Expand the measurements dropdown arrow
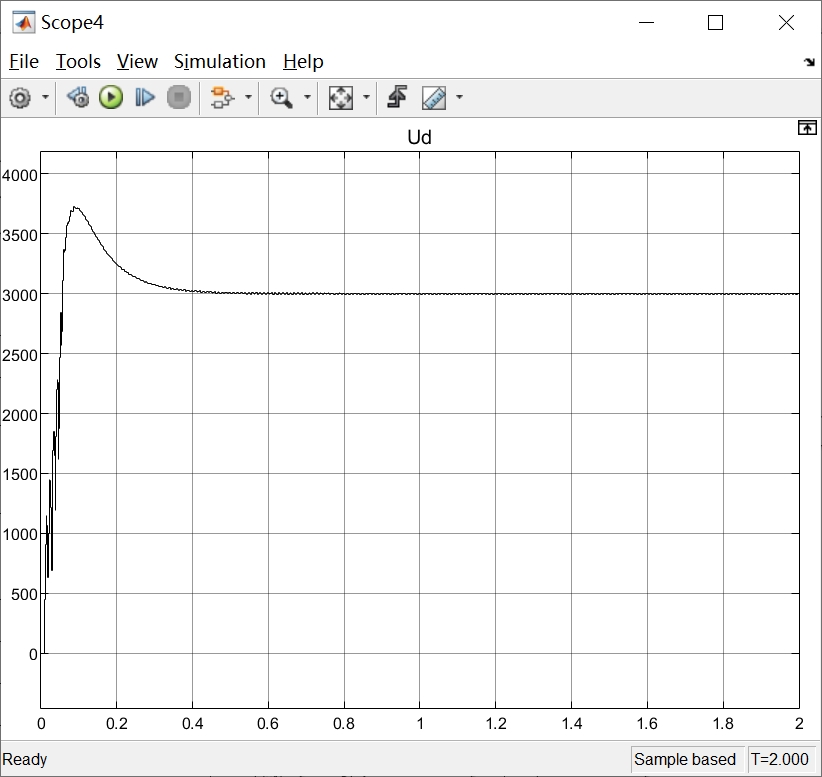The width and height of the screenshot is (822, 777). coord(459,97)
